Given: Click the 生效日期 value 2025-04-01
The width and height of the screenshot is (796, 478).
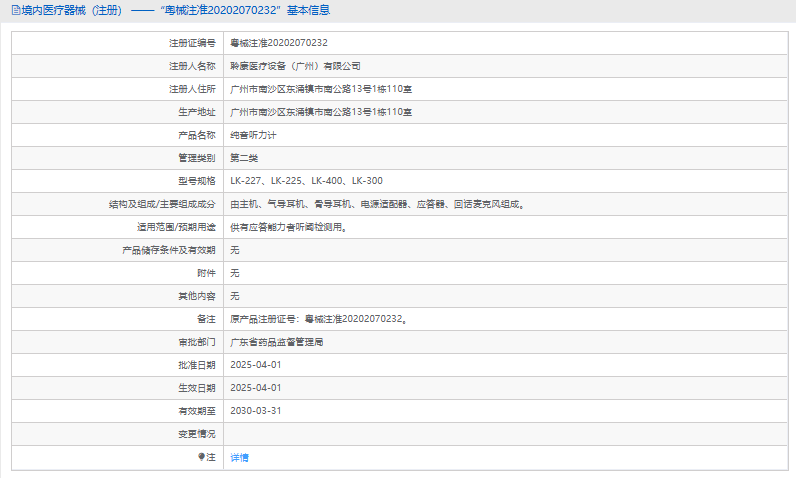Looking at the screenshot, I should click(255, 388).
